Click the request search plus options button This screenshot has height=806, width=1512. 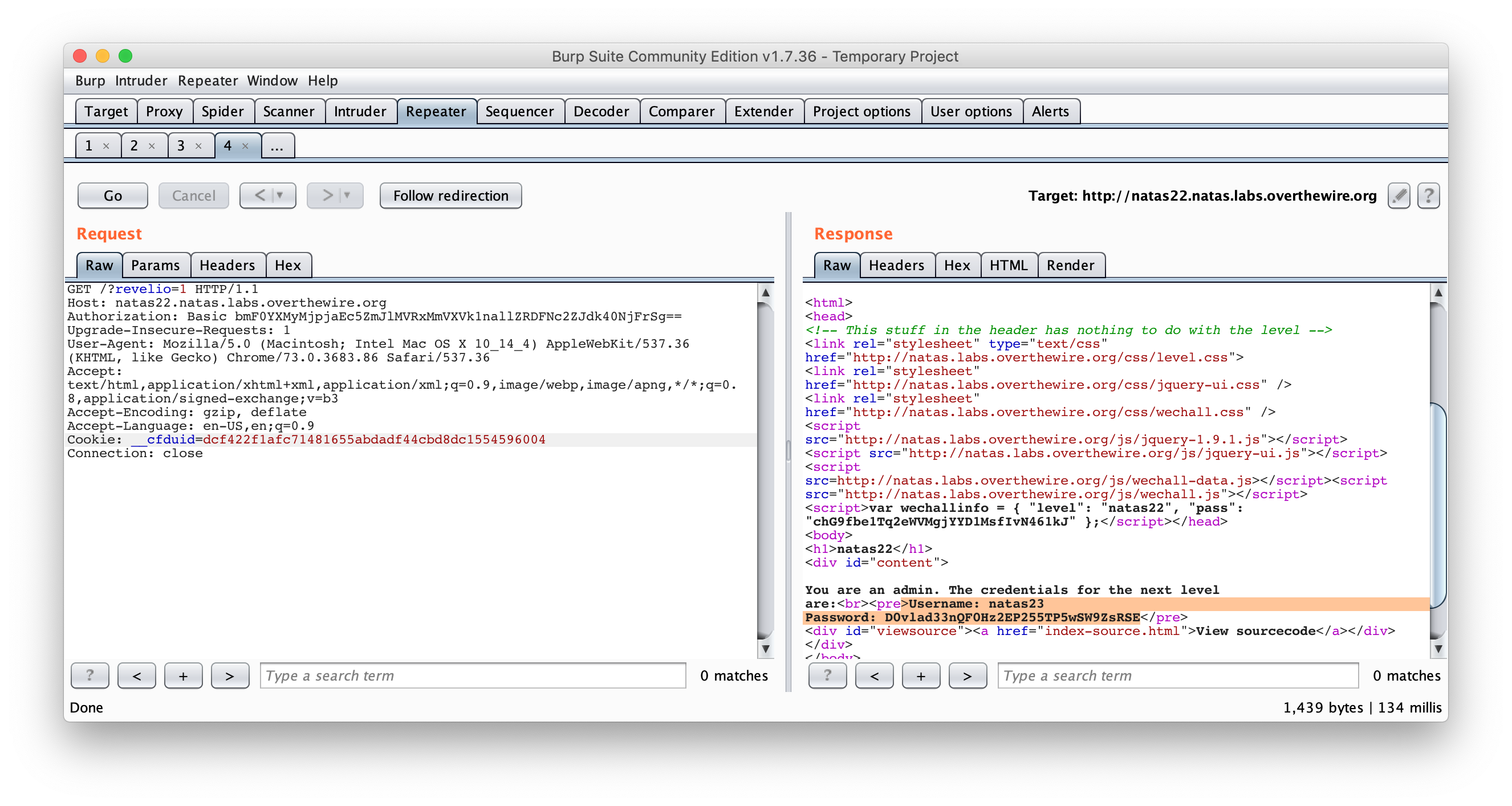point(183,675)
